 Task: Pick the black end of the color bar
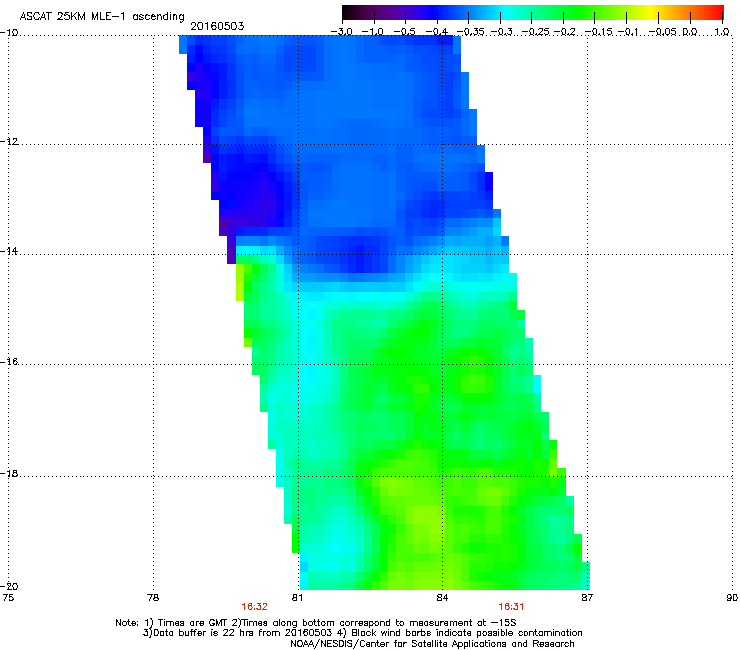click(348, 12)
